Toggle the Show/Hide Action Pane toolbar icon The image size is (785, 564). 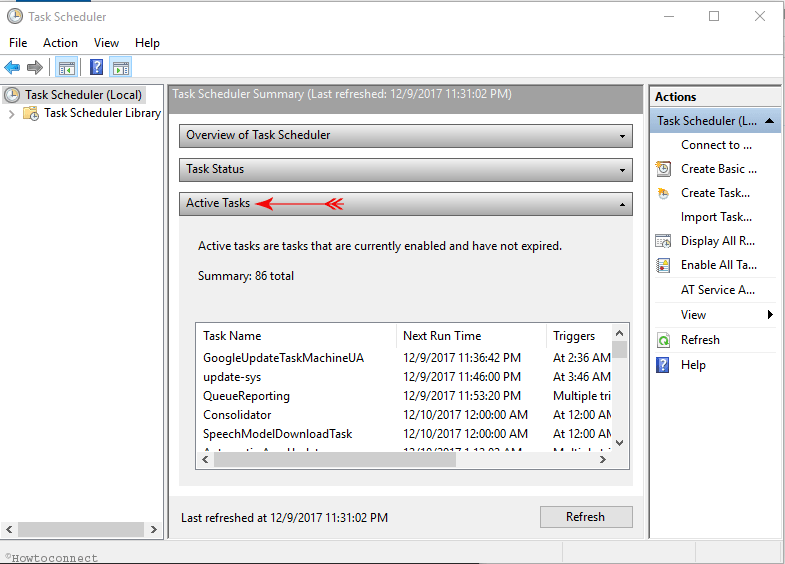click(x=121, y=67)
